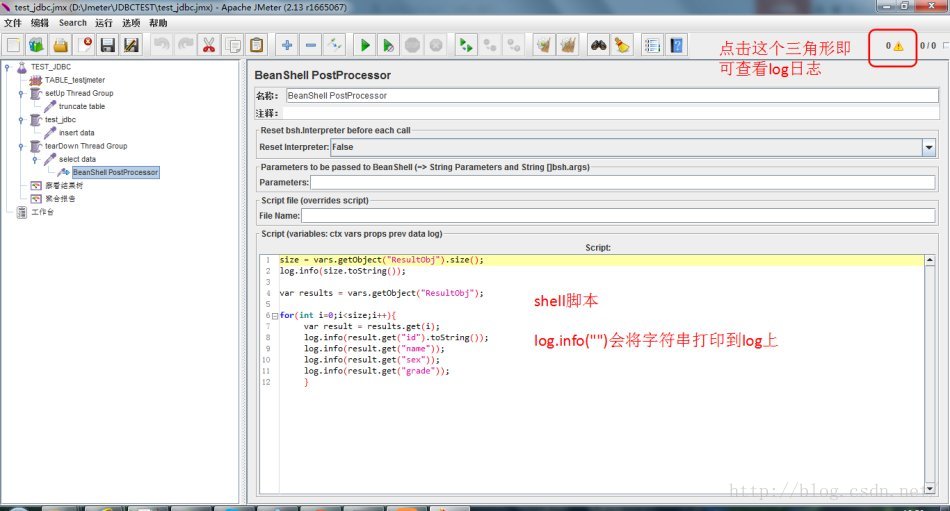Select the 工作台 workbench node
This screenshot has height=511, width=950.
point(42,212)
